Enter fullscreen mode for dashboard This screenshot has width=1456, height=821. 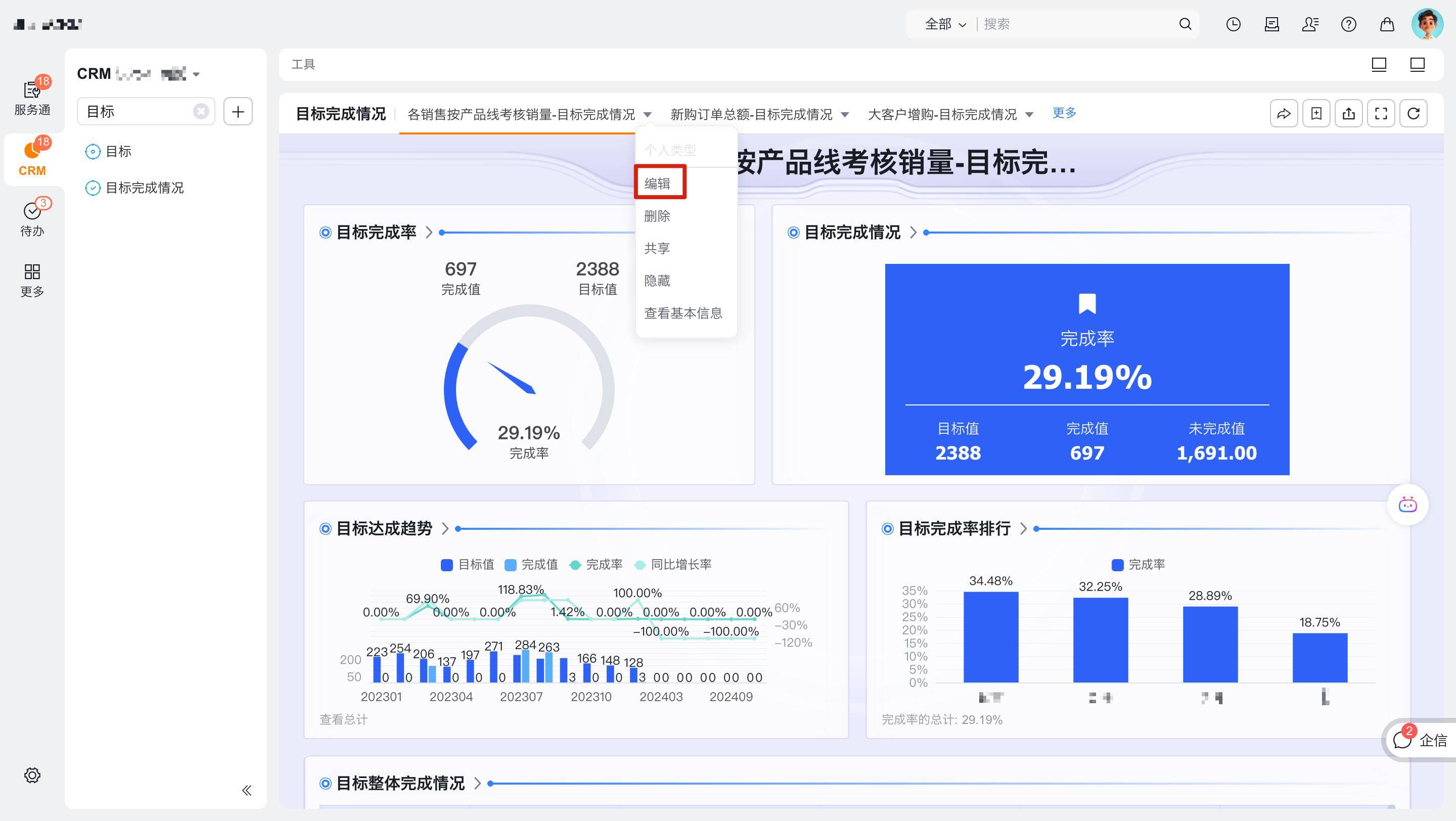(1381, 114)
